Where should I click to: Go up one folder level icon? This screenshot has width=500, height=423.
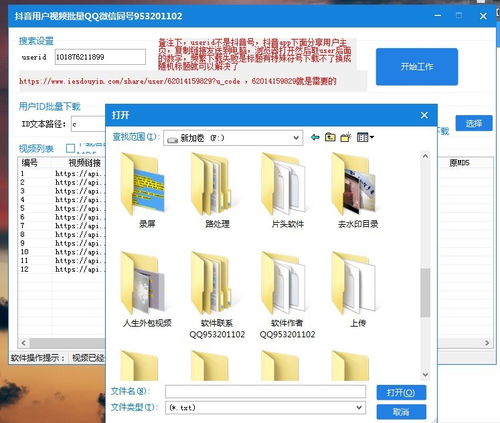(330, 137)
